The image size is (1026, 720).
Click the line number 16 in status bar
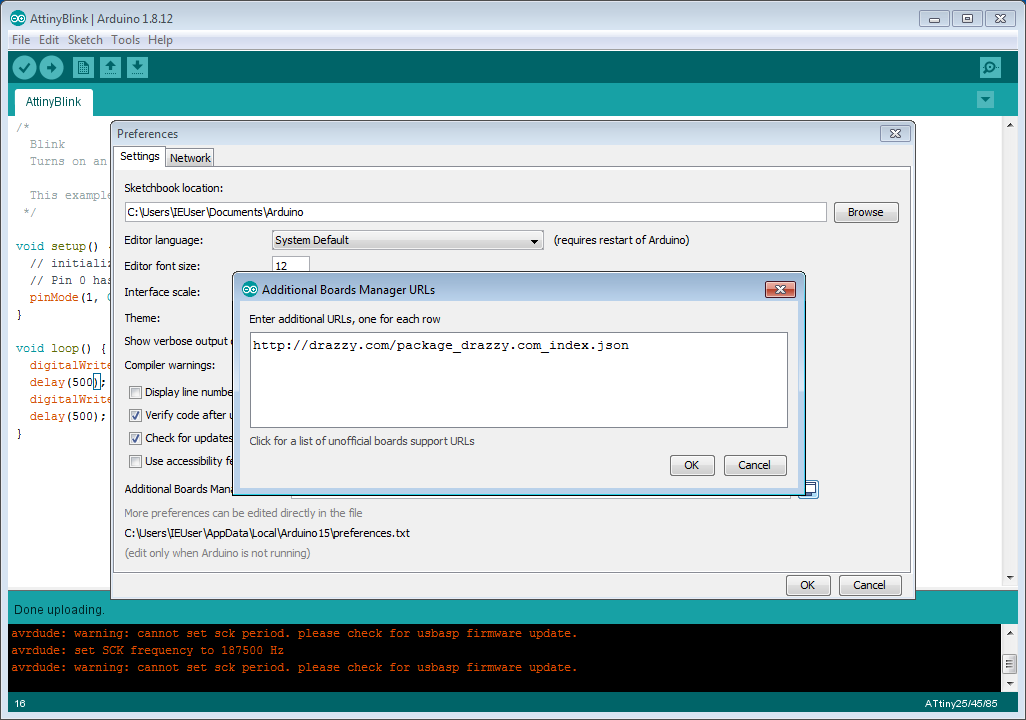(x=20, y=704)
